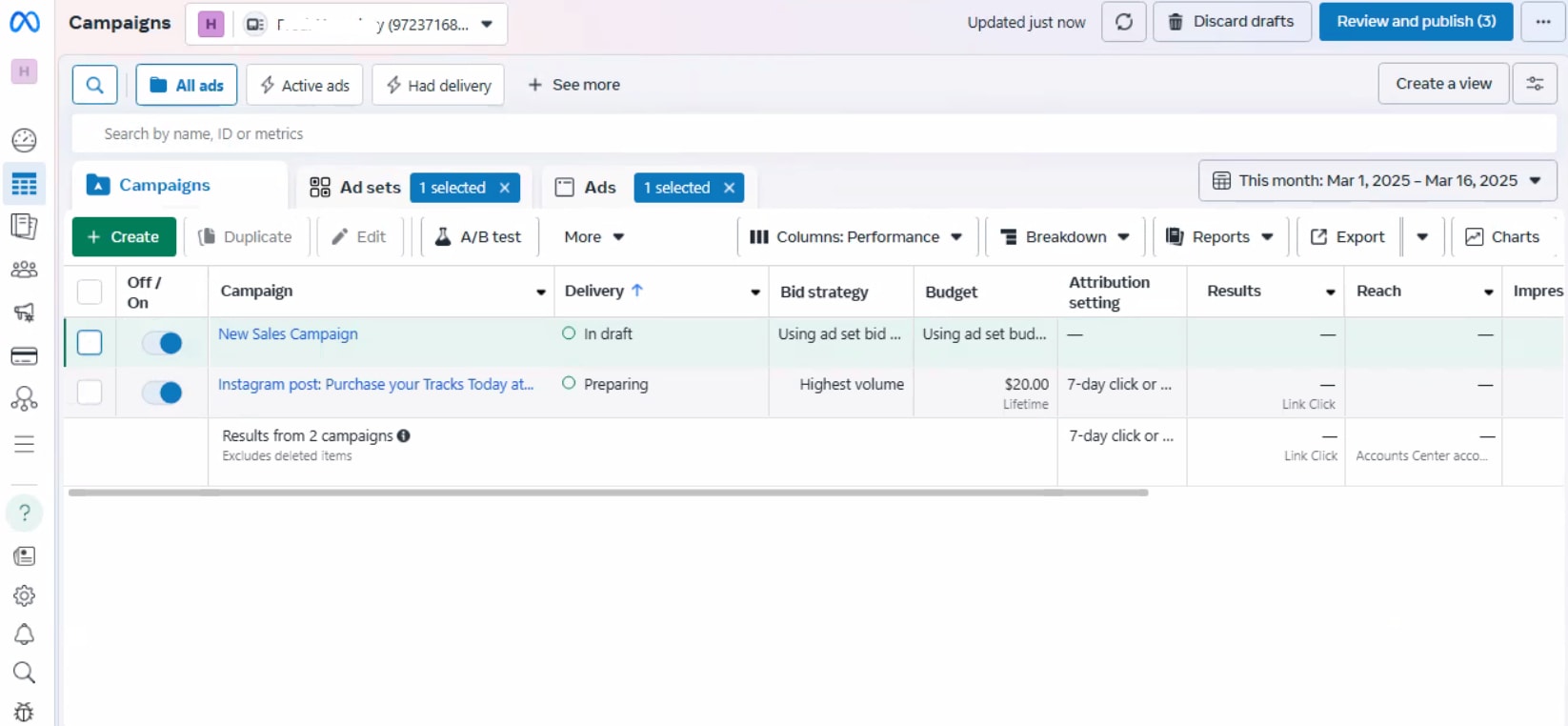Open notifications bell in sidebar
This screenshot has width=1568, height=726.
click(x=24, y=635)
